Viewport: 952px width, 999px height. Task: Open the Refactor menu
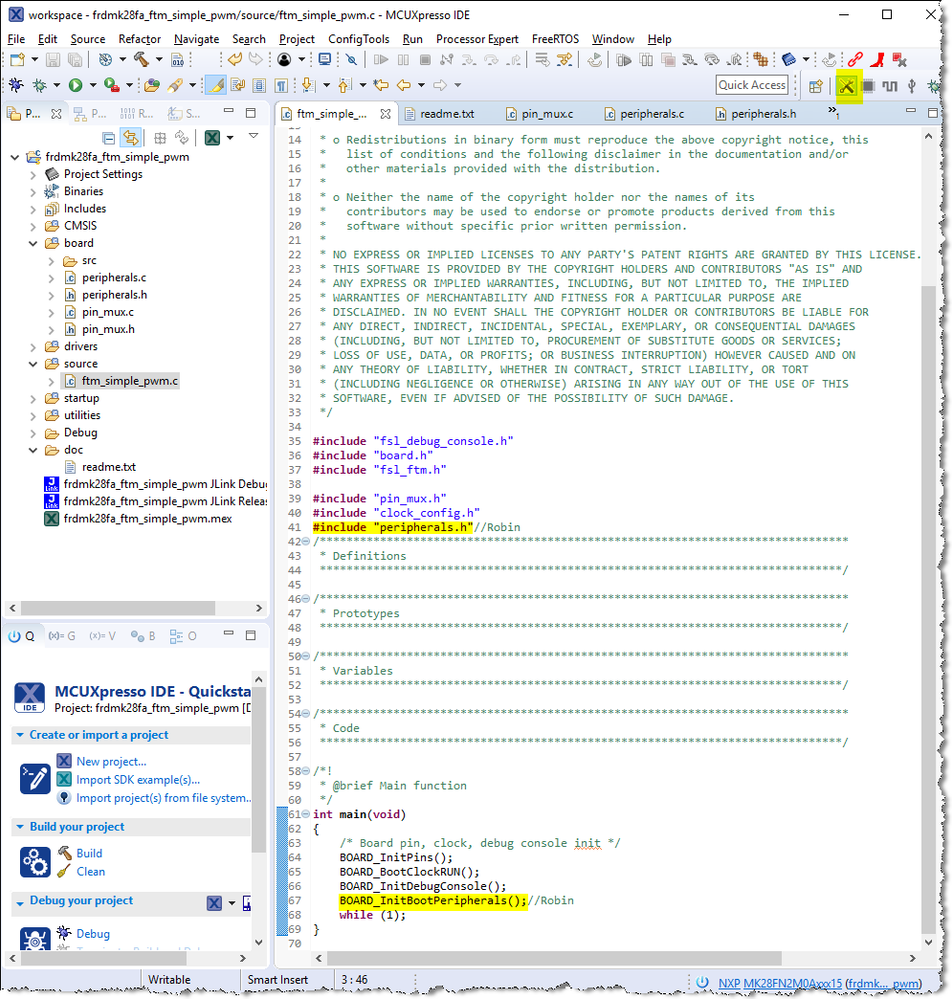click(139, 39)
